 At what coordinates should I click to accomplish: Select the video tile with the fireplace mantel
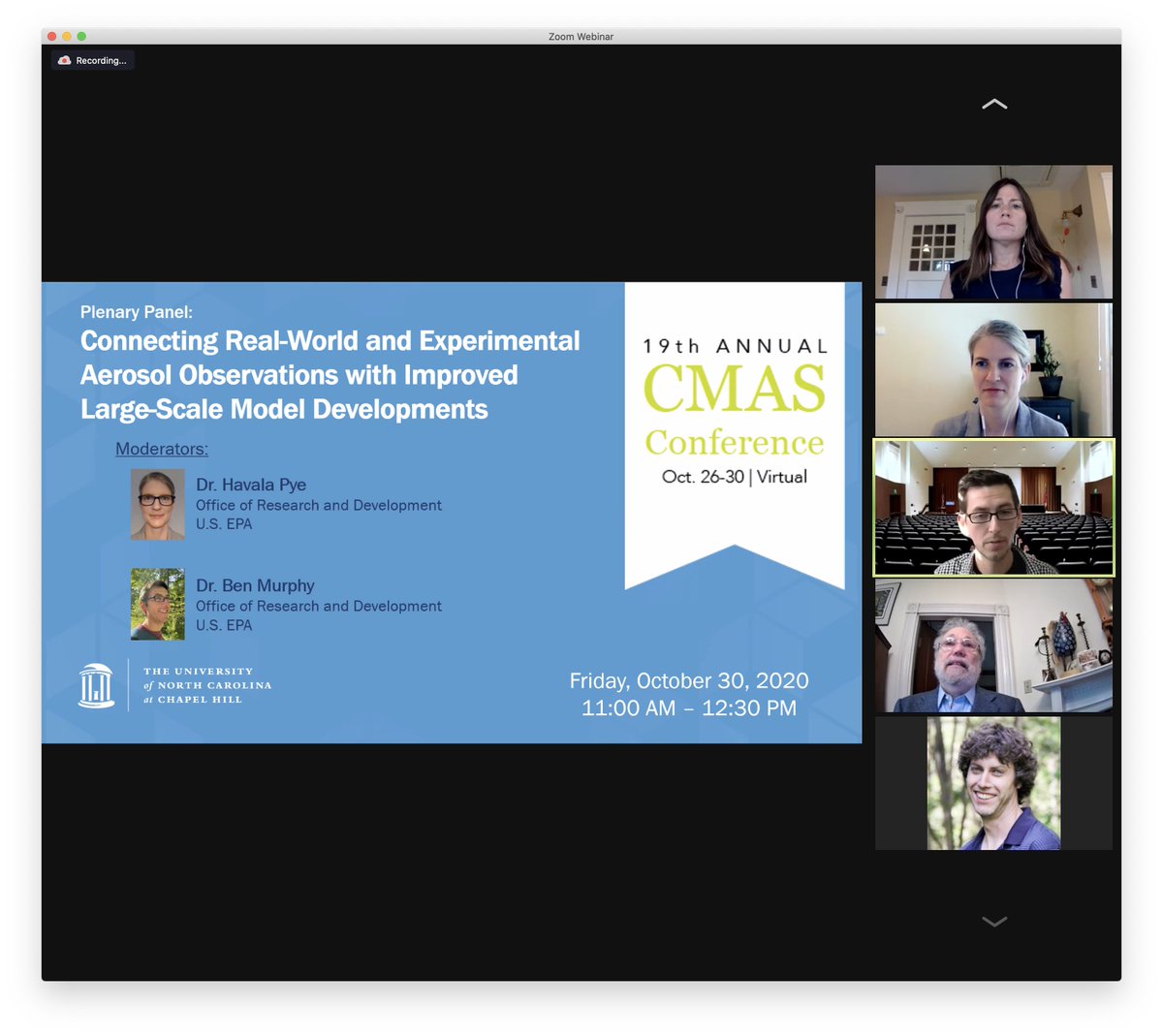(x=993, y=645)
